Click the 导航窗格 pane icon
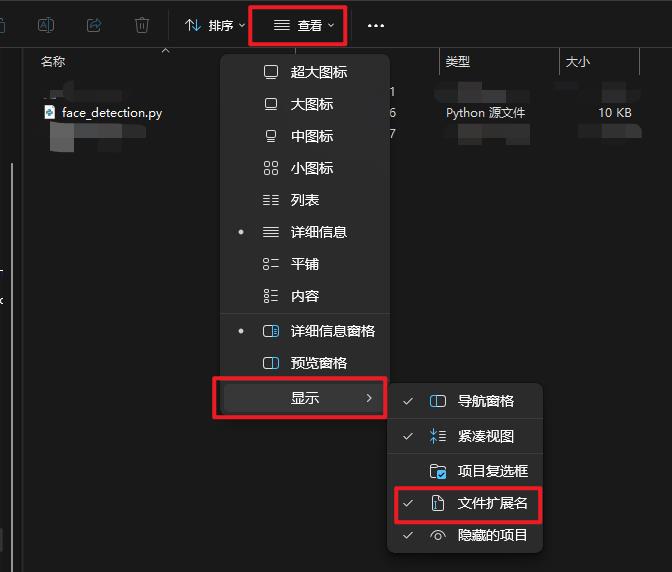This screenshot has width=672, height=572. 438,401
